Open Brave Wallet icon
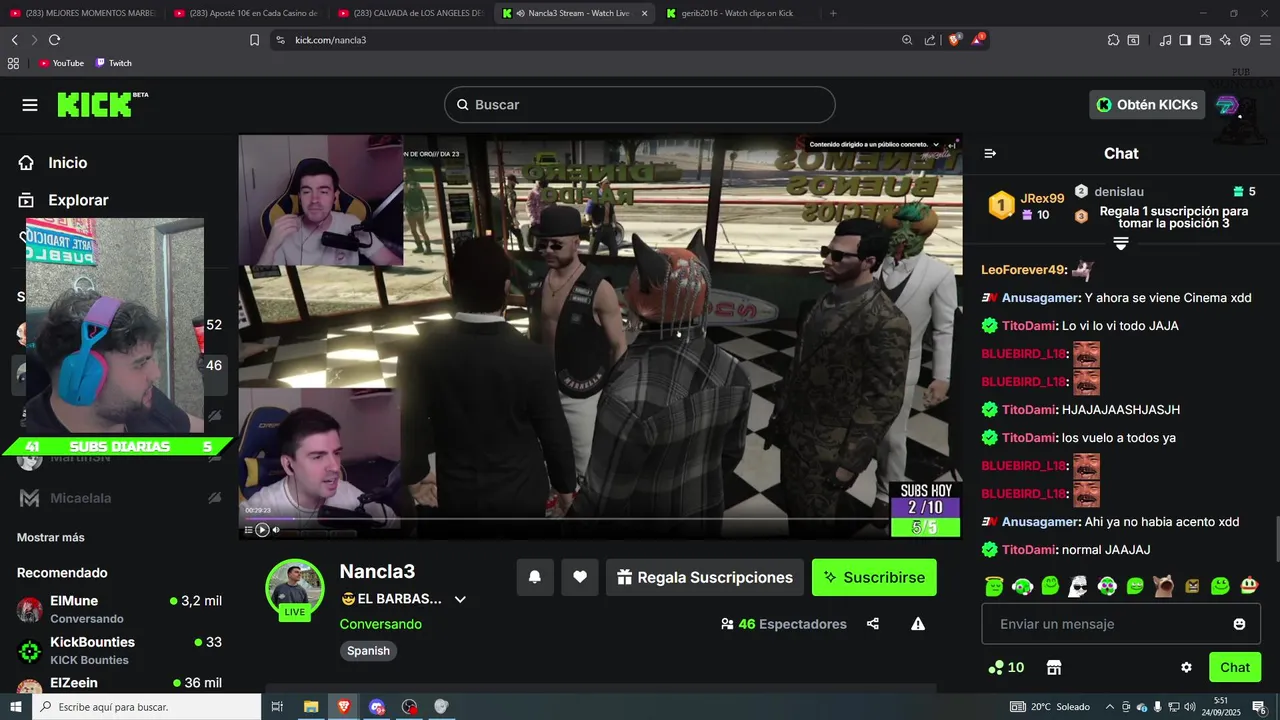Image resolution: width=1280 pixels, height=720 pixels. pos(1205,40)
